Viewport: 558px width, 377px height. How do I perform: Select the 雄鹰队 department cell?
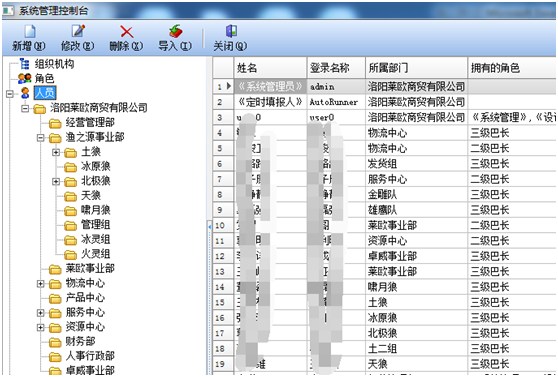[x=417, y=210]
